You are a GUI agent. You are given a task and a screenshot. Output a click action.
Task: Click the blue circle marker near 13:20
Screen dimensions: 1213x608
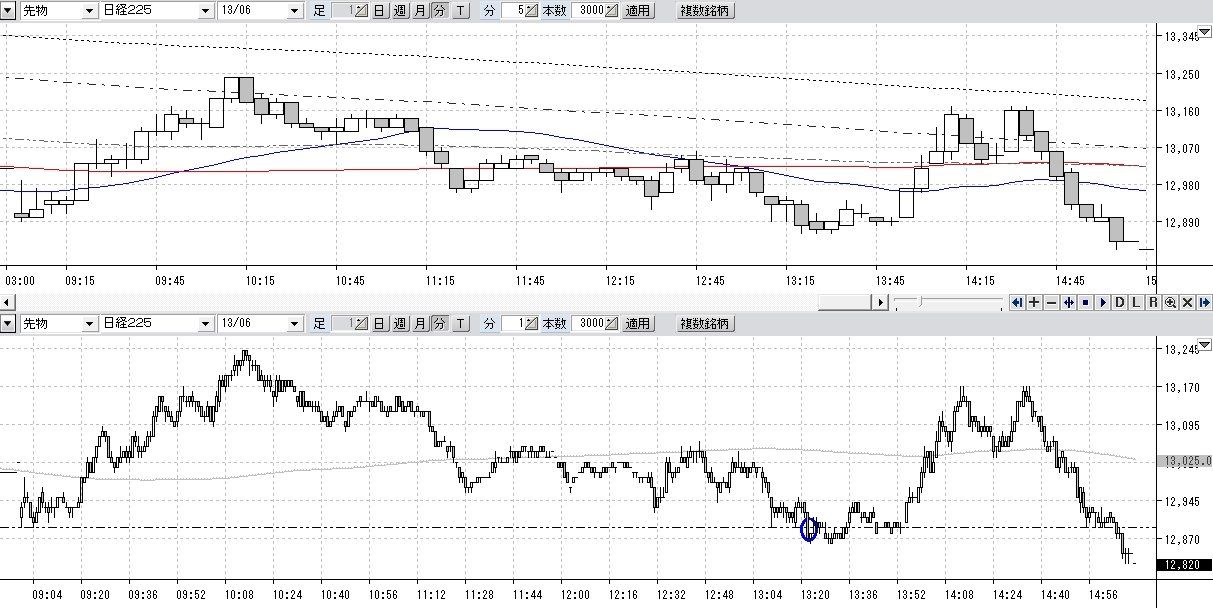point(809,530)
